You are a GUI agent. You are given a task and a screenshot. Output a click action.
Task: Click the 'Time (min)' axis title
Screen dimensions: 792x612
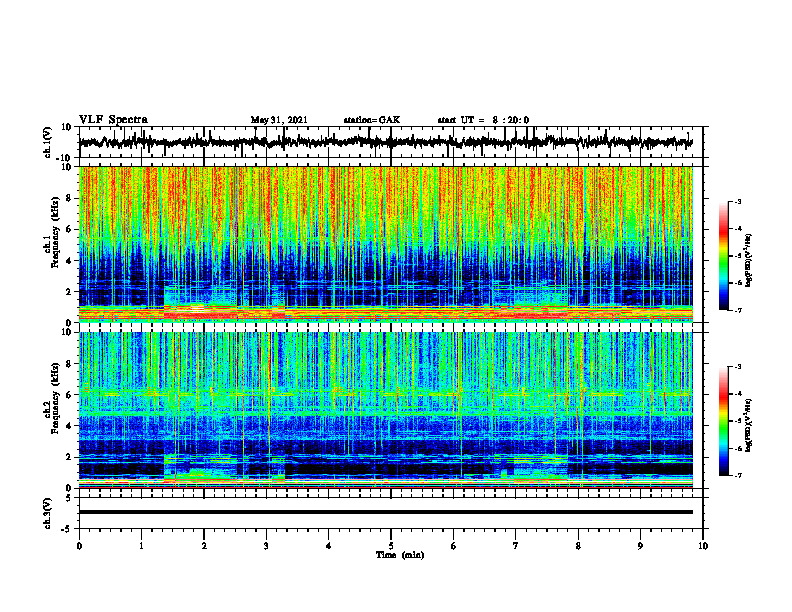pos(400,555)
